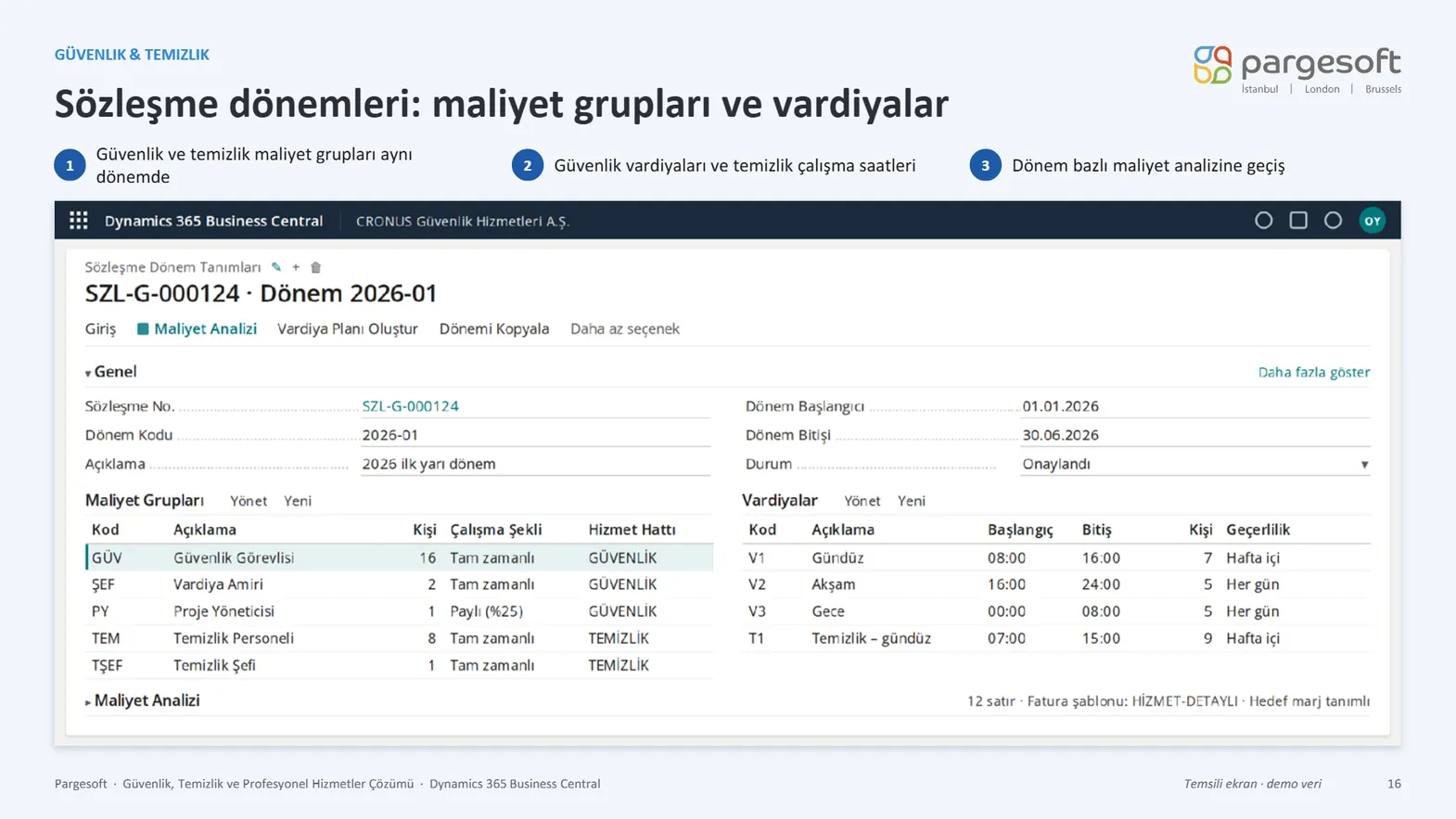Select the Temizlik Şefi row
Viewport: 1456px width, 819px height.
(x=399, y=665)
